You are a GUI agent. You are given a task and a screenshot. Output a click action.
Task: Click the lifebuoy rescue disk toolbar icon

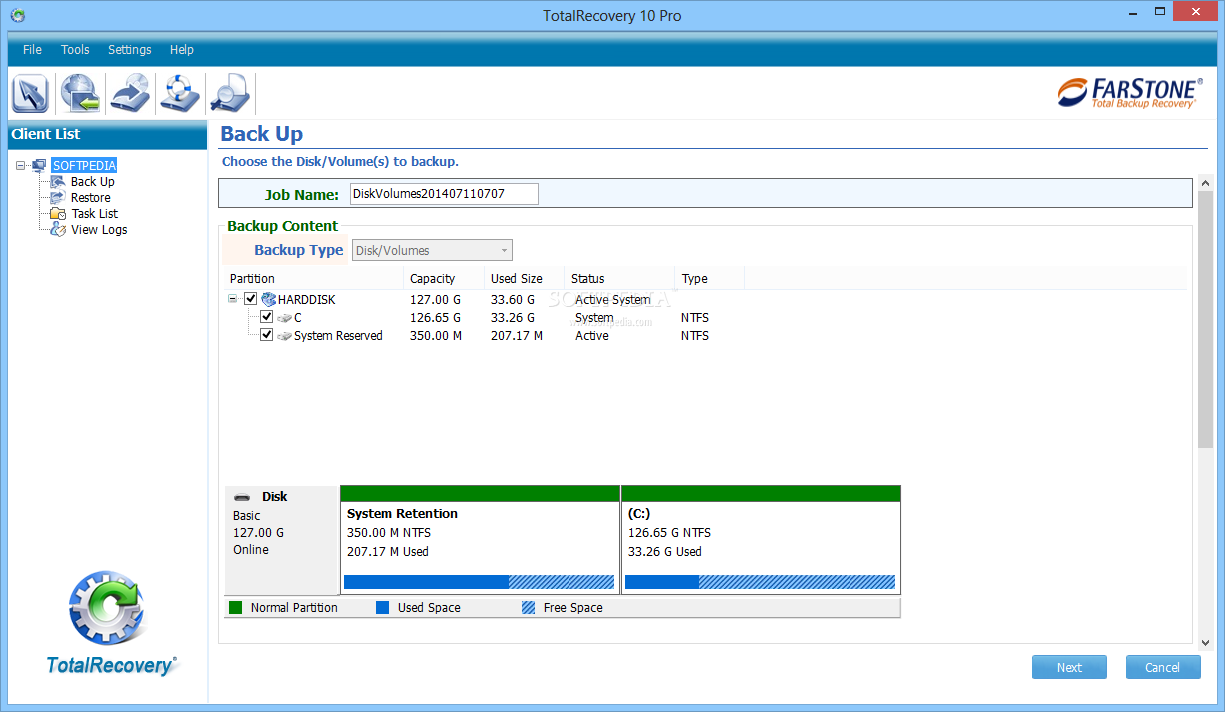pos(180,93)
